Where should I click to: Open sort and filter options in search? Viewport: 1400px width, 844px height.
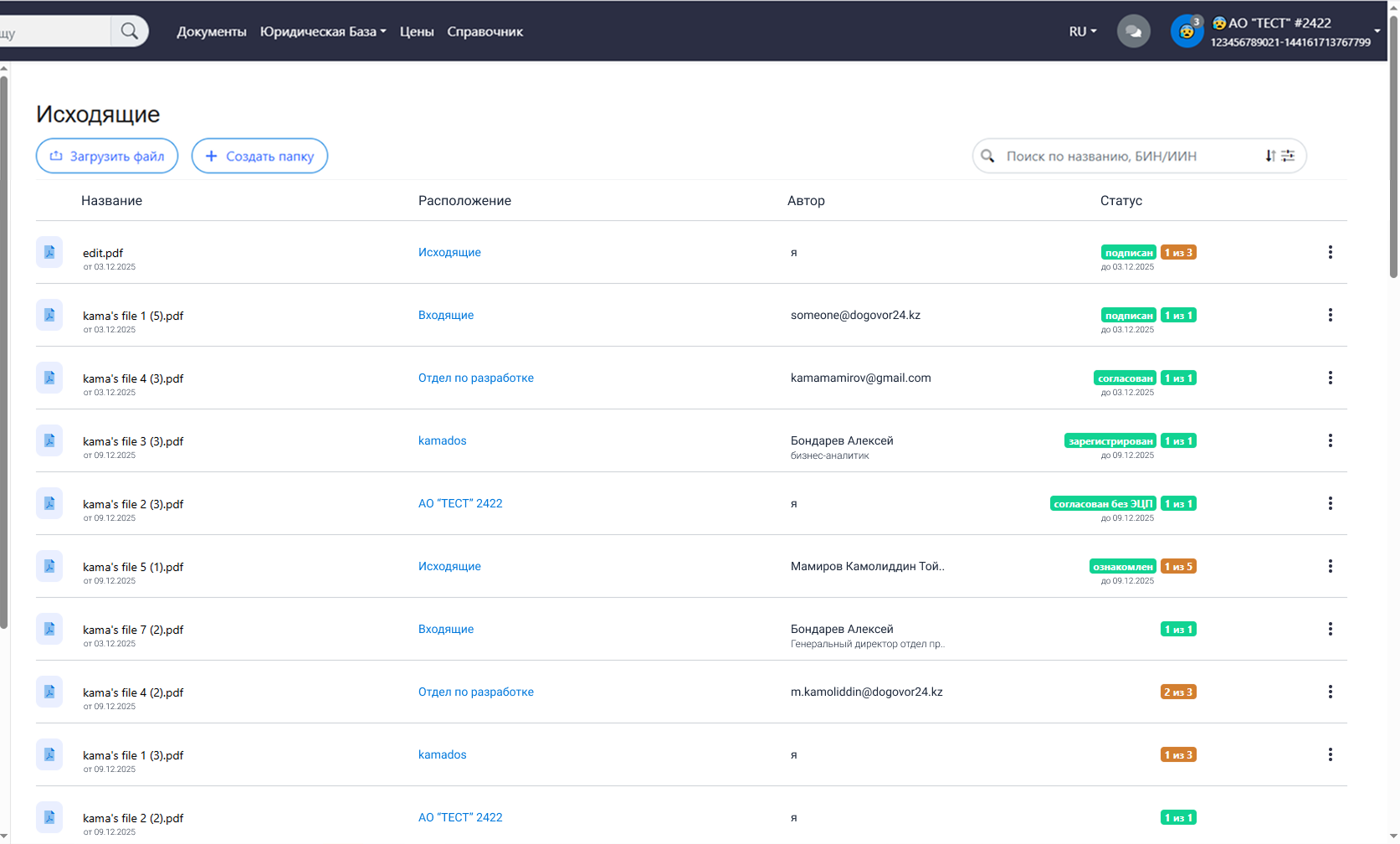tap(1279, 156)
